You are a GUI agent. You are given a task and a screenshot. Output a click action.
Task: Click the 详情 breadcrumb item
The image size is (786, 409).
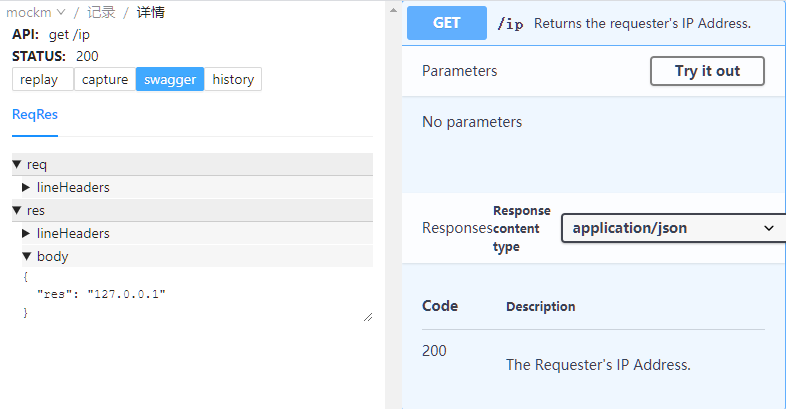[x=151, y=12]
